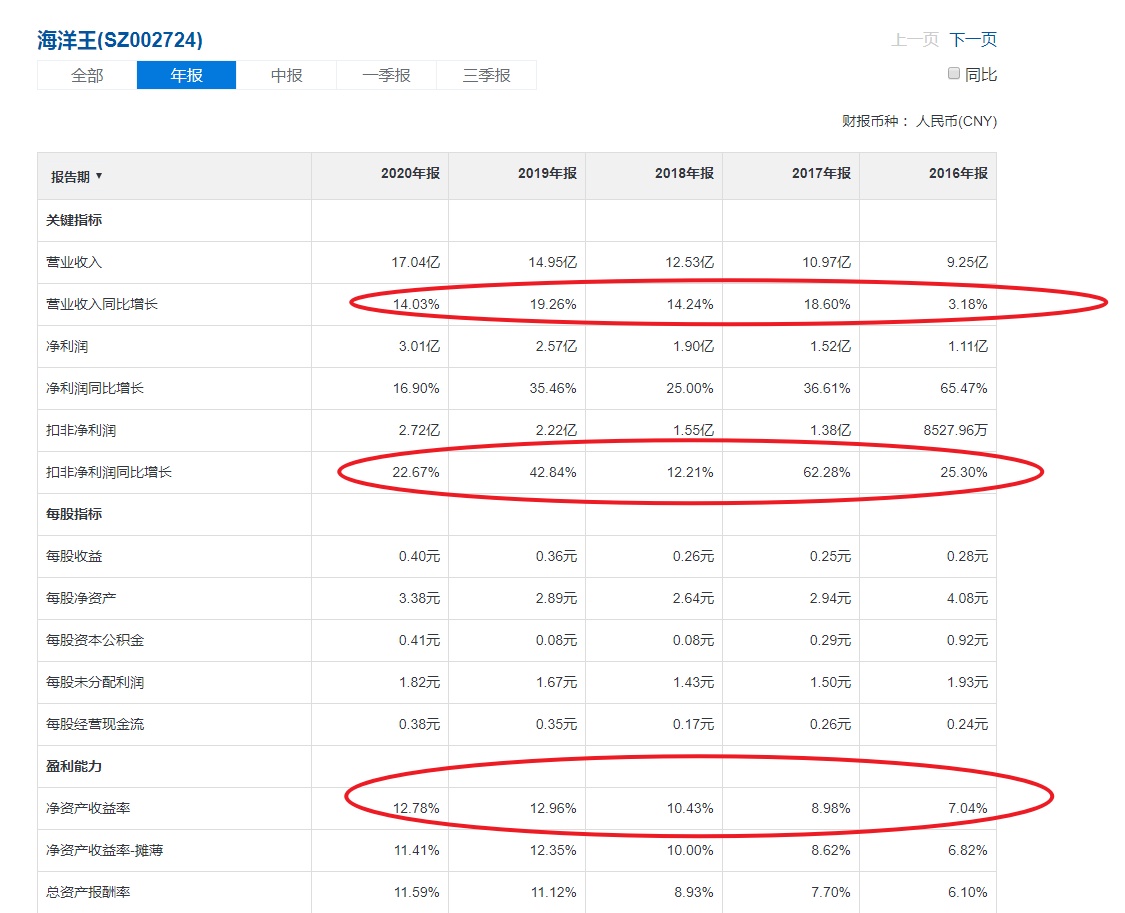The width and height of the screenshot is (1125, 913).
Task: Select the 每股经营现金流 row label
Action: coord(95,724)
